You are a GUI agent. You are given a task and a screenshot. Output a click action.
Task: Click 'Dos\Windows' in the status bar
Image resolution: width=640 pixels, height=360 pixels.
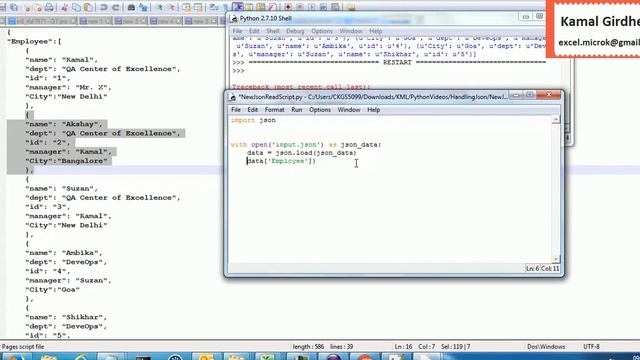coord(546,347)
